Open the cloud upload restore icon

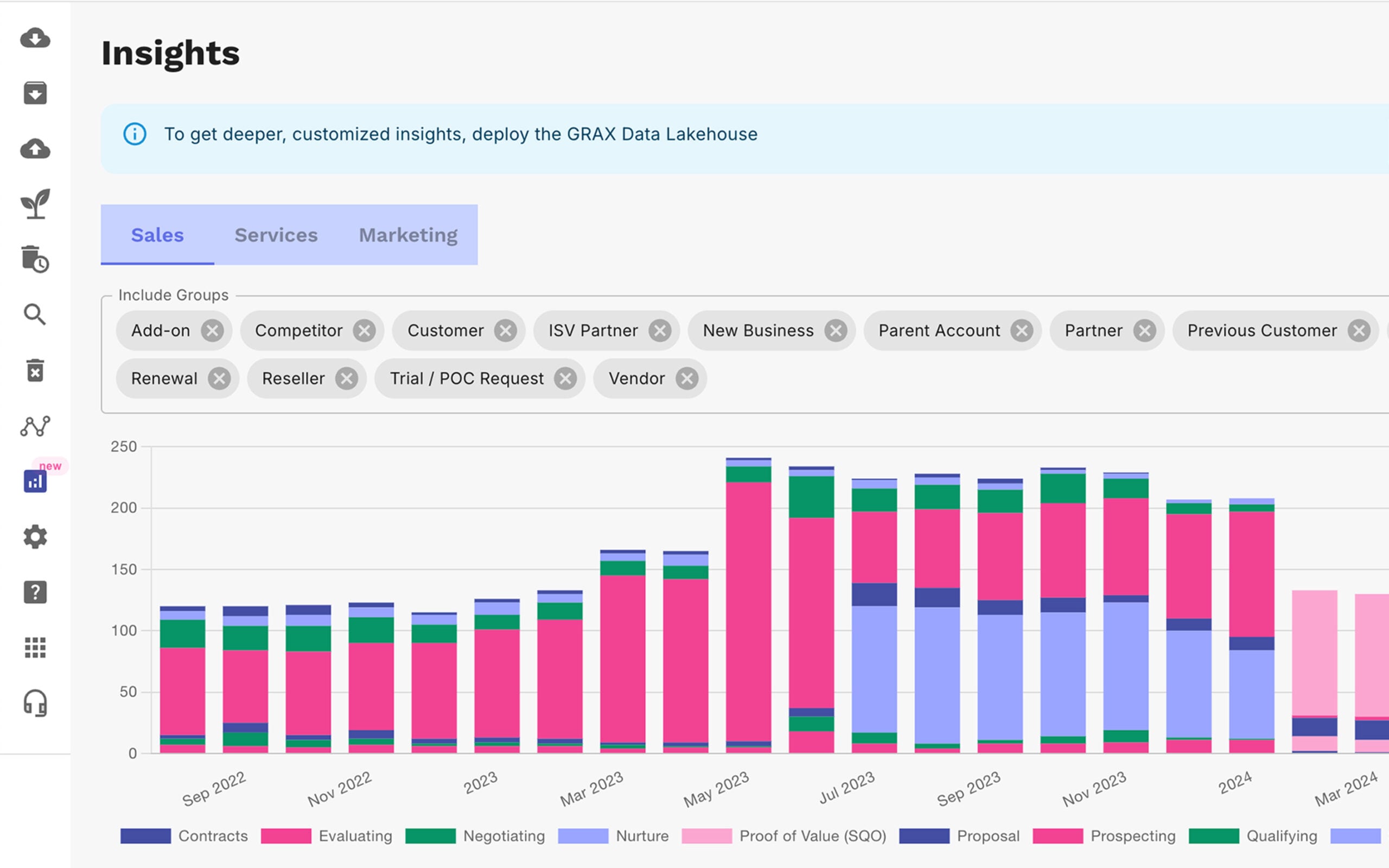[x=35, y=149]
